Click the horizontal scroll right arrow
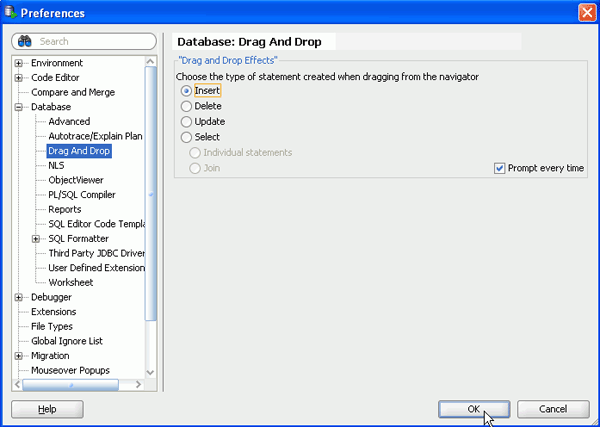Viewport: 600px width, 427px height. coord(139,385)
